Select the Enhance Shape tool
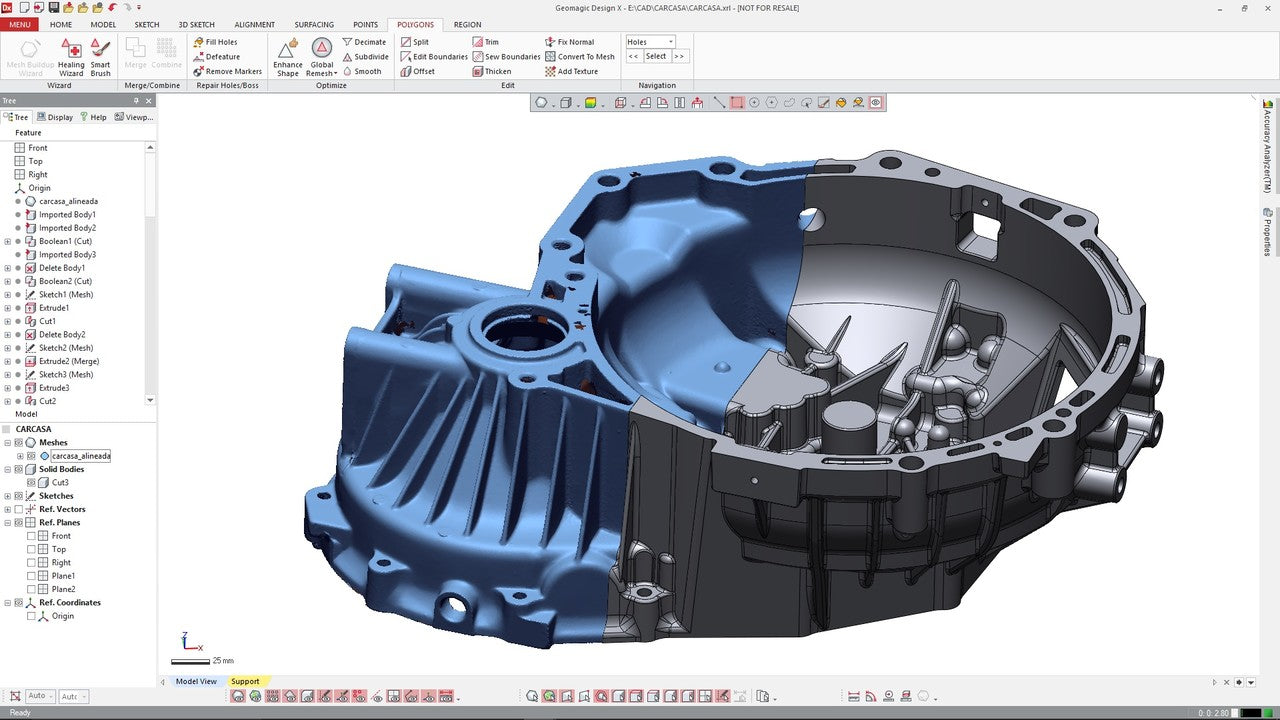The image size is (1280, 720). coord(287,55)
